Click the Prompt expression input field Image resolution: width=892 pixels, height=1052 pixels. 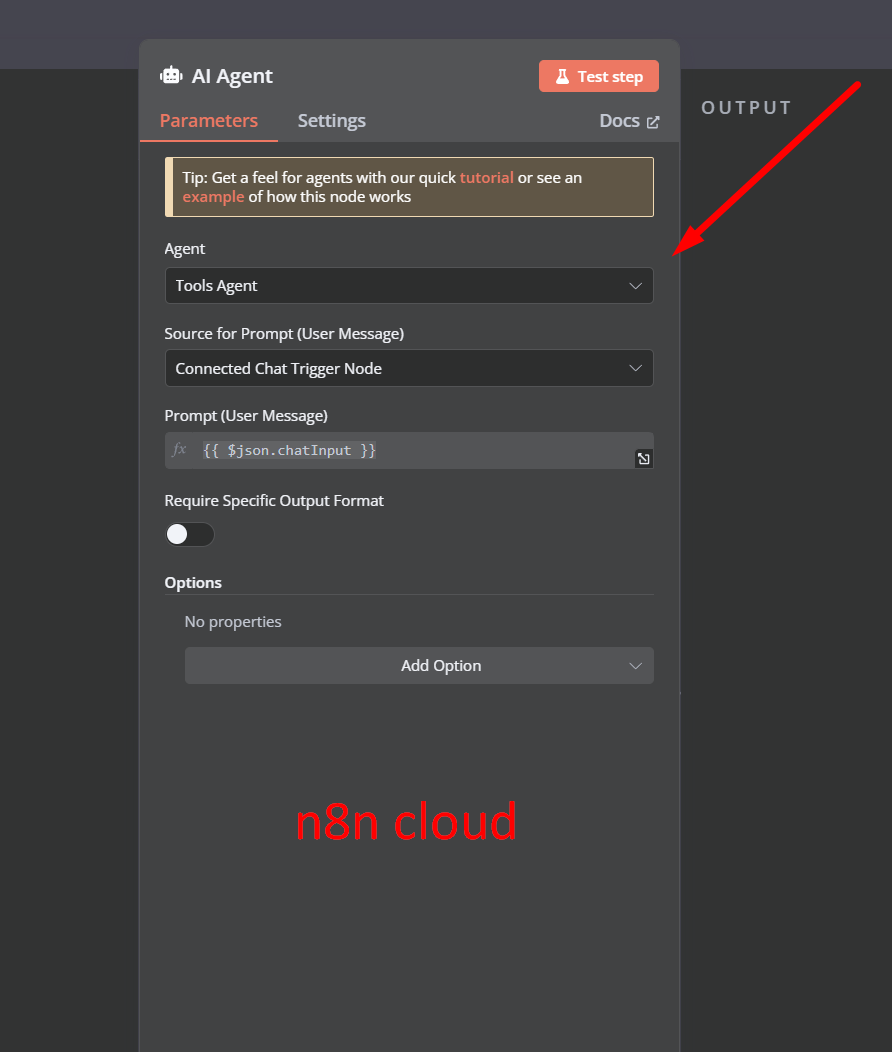coord(409,450)
